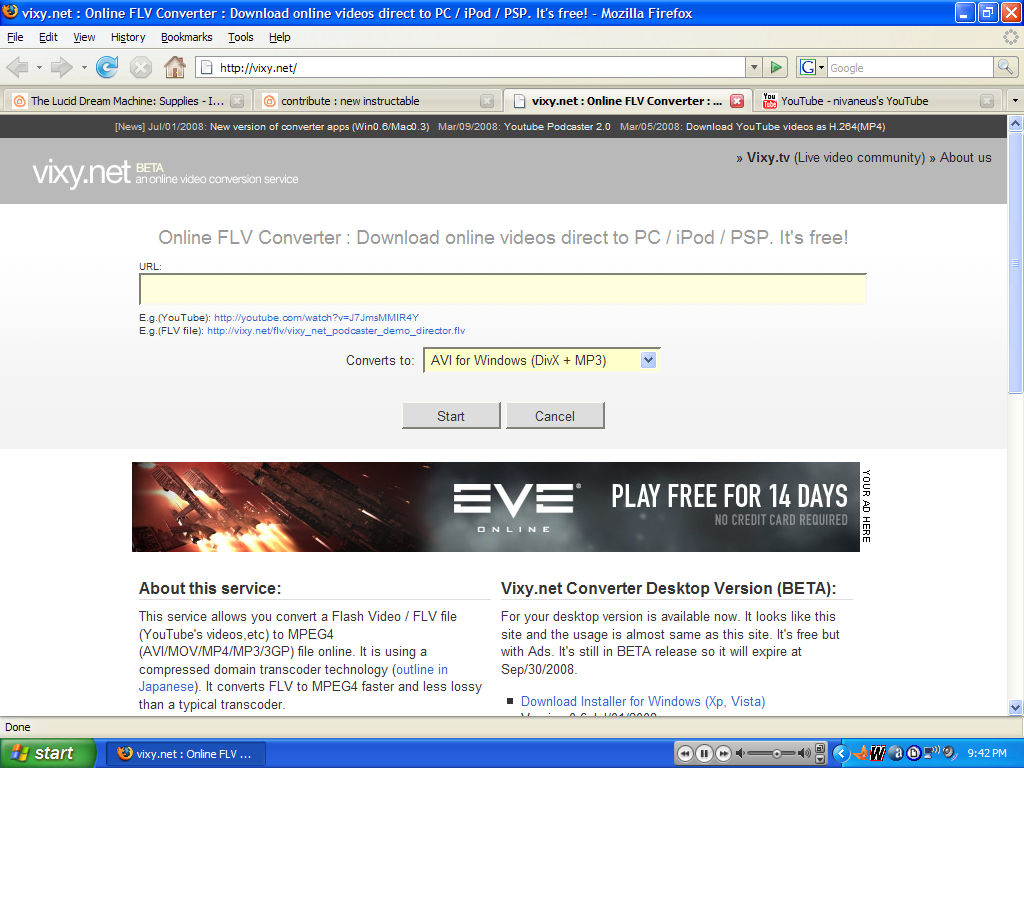Image resolution: width=1024 pixels, height=911 pixels.
Task: Open the taskbar player menu arrow
Action: click(820, 759)
